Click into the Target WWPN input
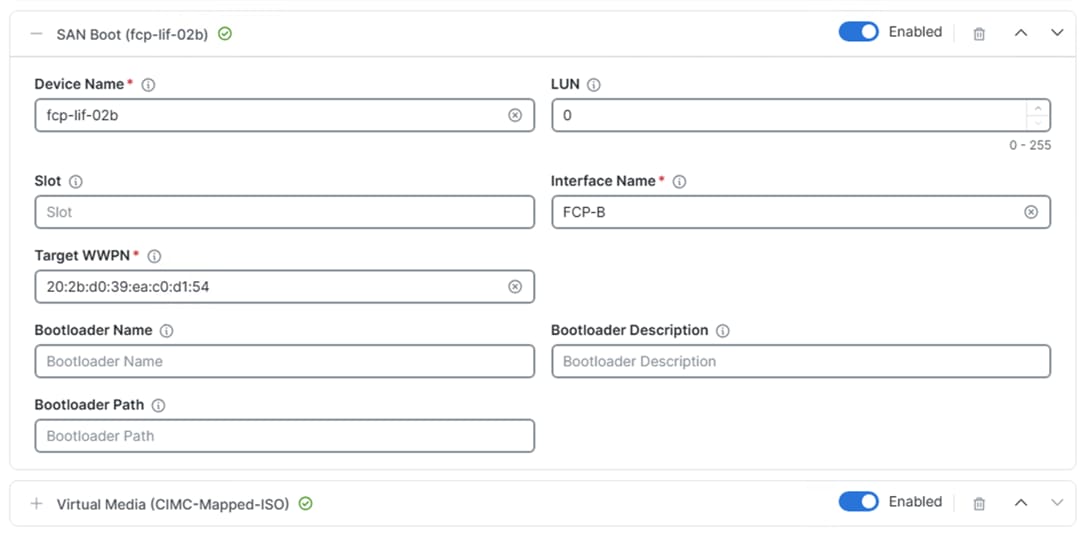 [x=284, y=286]
